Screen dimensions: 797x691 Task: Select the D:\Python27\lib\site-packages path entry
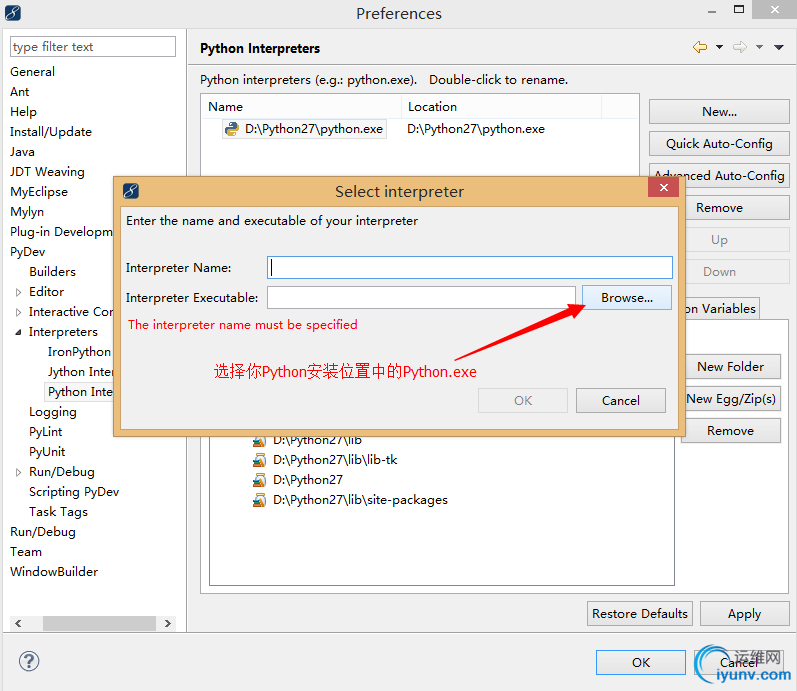click(x=360, y=500)
